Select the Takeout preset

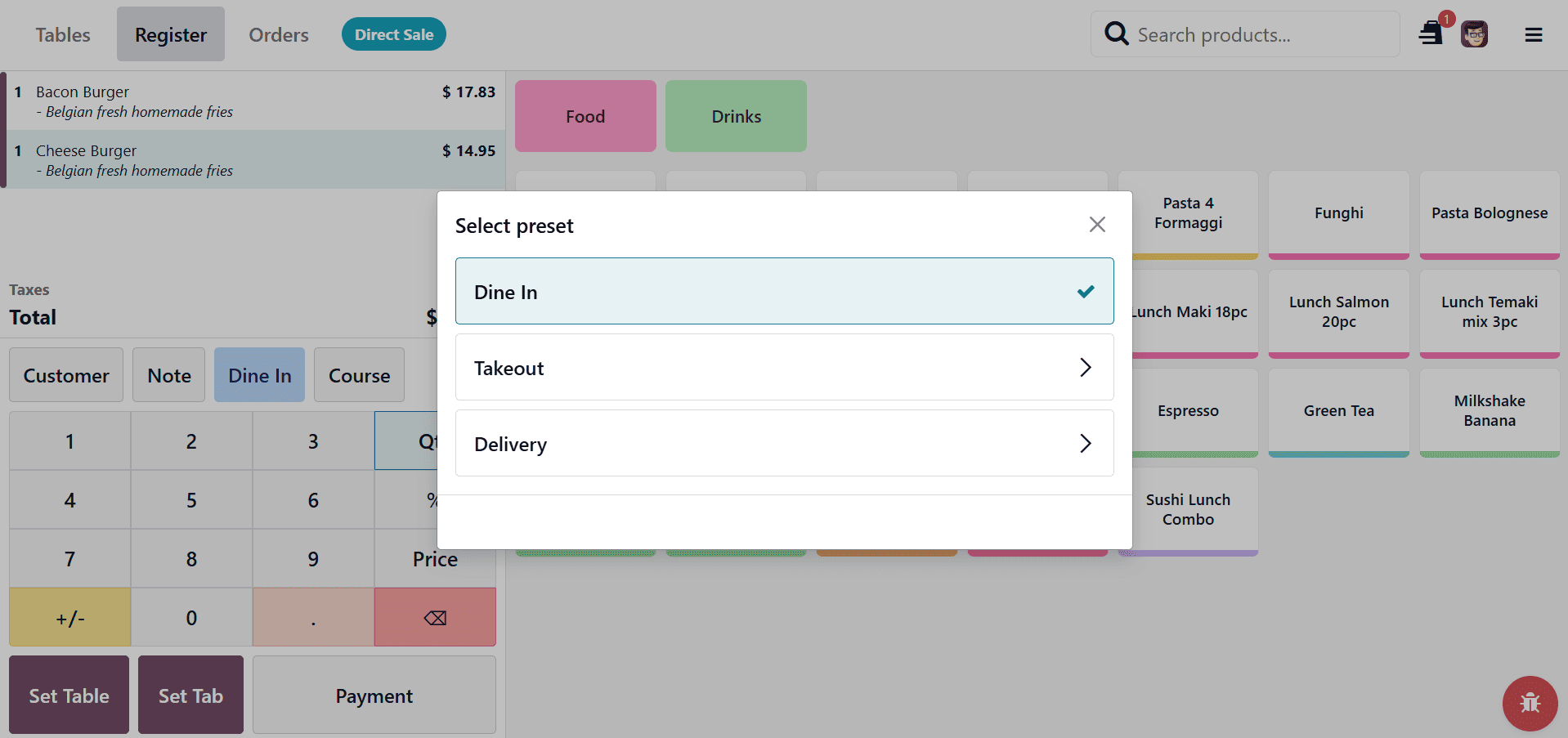(x=736, y=367)
